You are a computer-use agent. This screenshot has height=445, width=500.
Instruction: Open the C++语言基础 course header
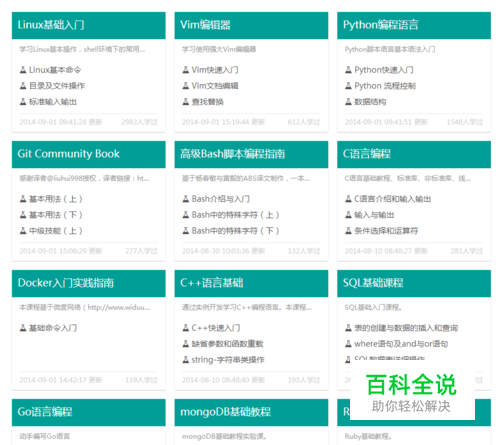tap(251, 283)
